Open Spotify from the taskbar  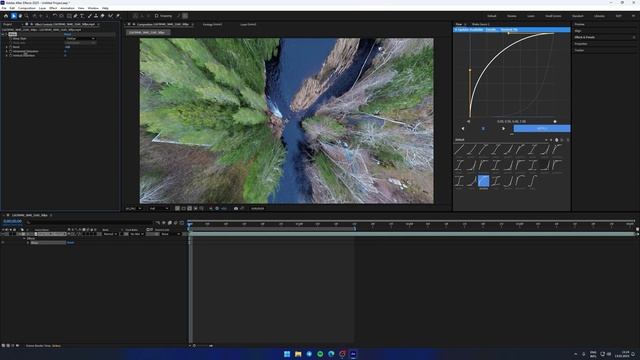click(320, 354)
